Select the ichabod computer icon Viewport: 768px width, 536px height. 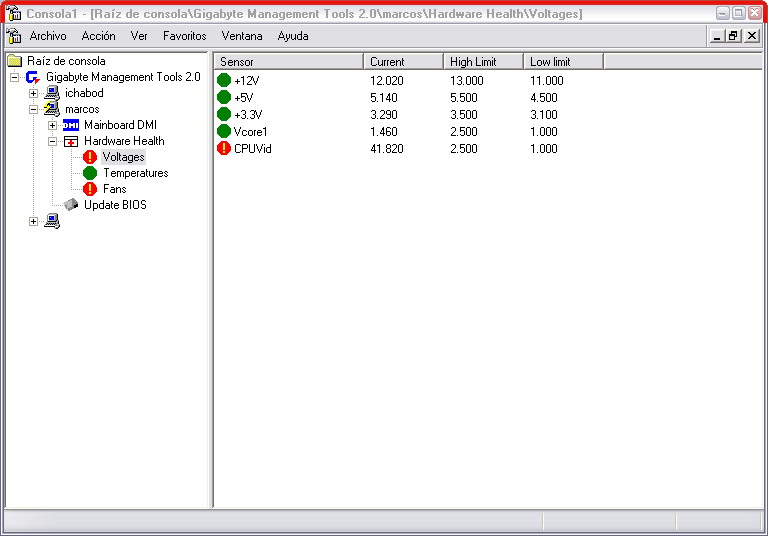[52, 93]
